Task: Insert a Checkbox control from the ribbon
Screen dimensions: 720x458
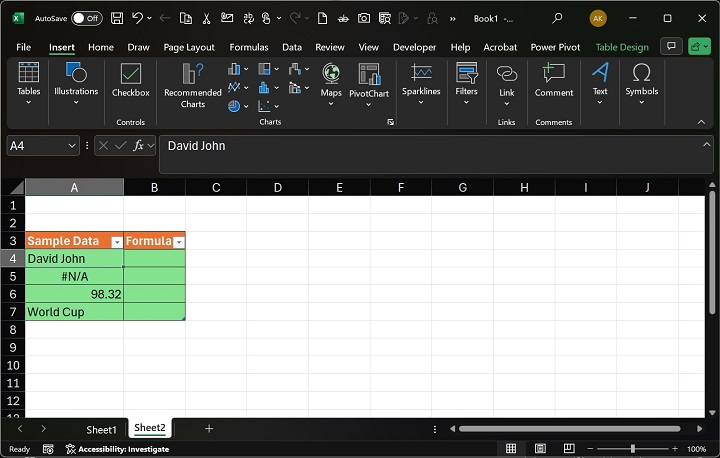Action: [130, 82]
